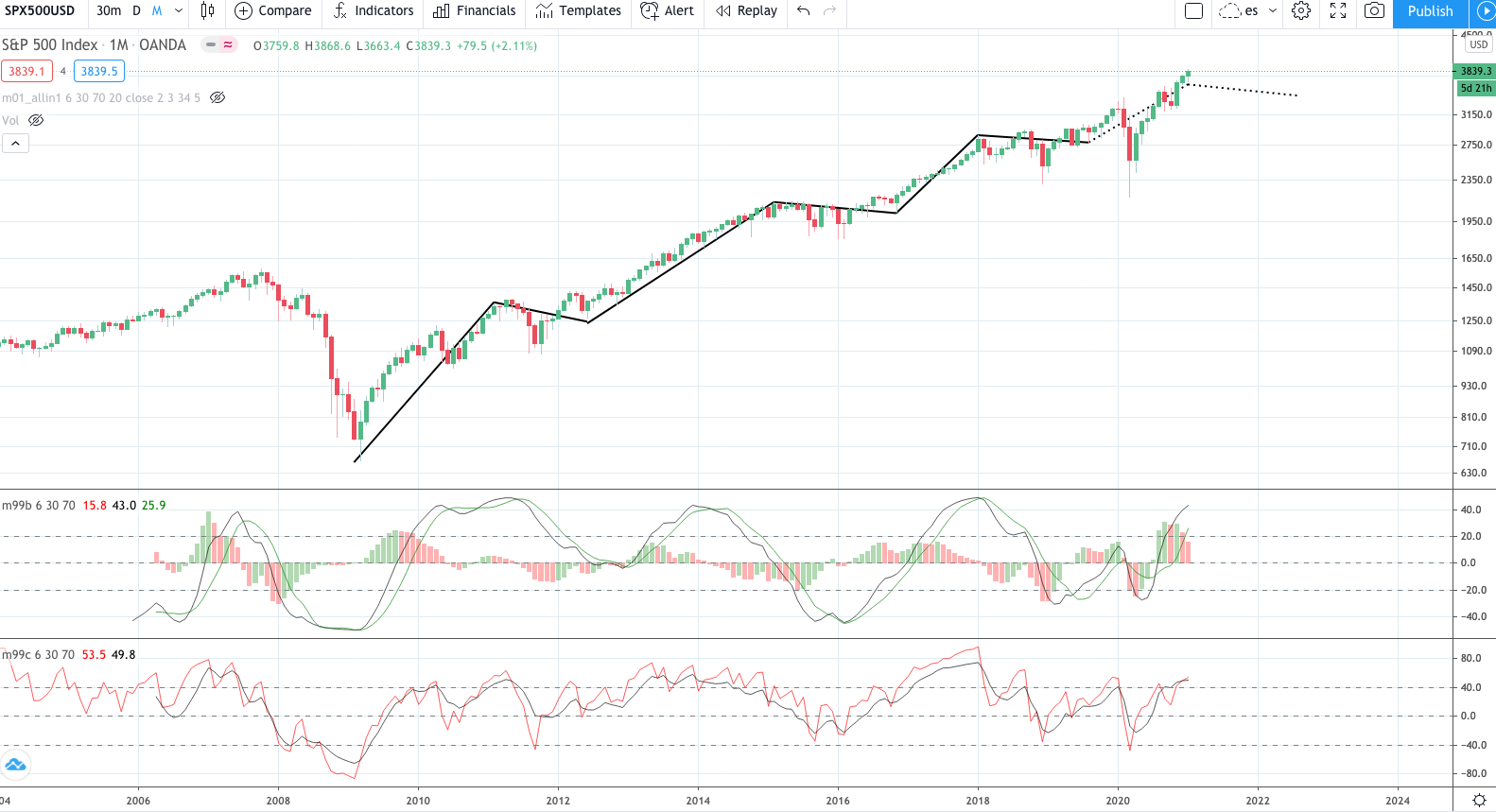The height and width of the screenshot is (812, 1496).
Task: Take a chart snapshot with camera icon
Action: (x=1374, y=11)
